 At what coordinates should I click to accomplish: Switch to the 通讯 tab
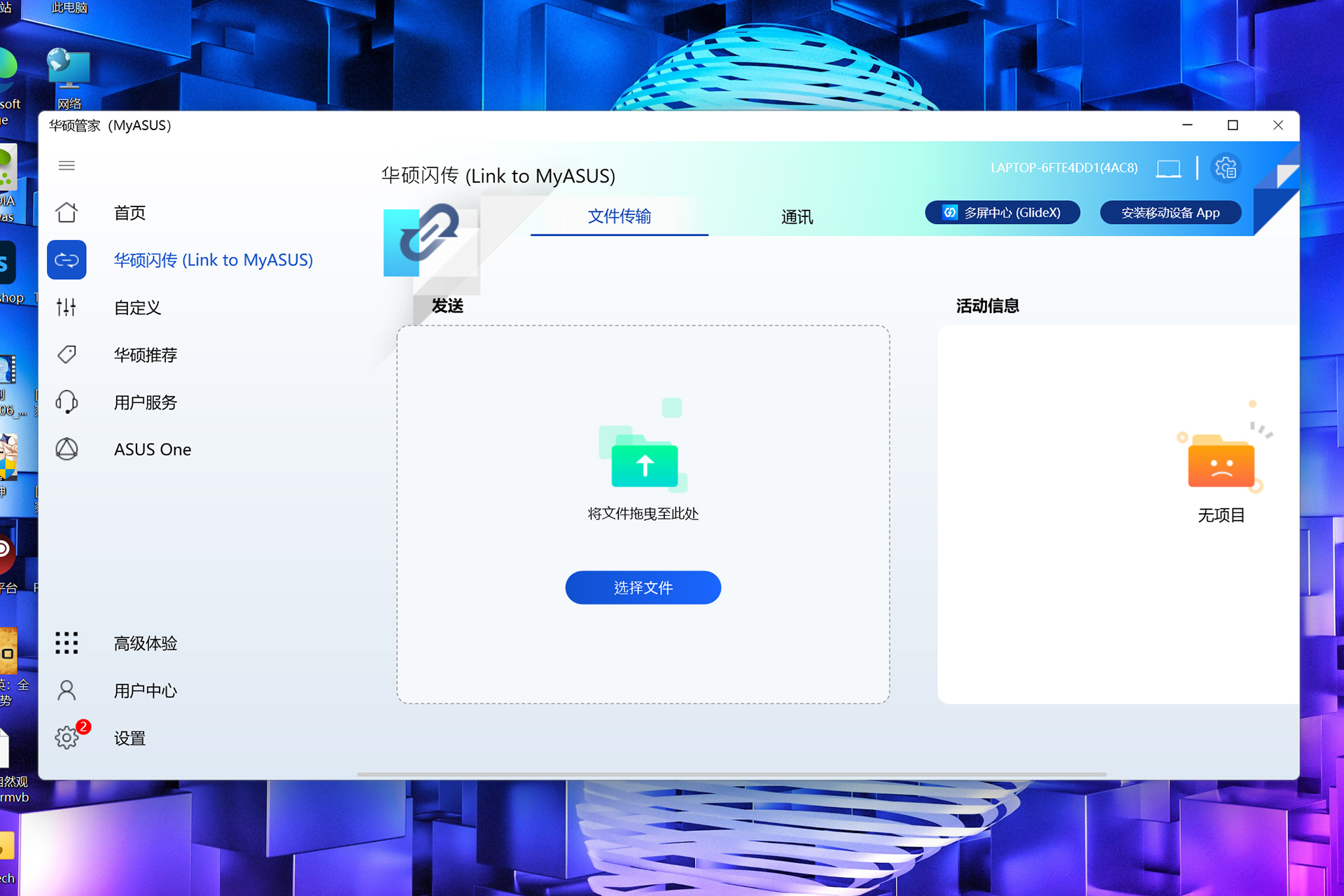(797, 217)
